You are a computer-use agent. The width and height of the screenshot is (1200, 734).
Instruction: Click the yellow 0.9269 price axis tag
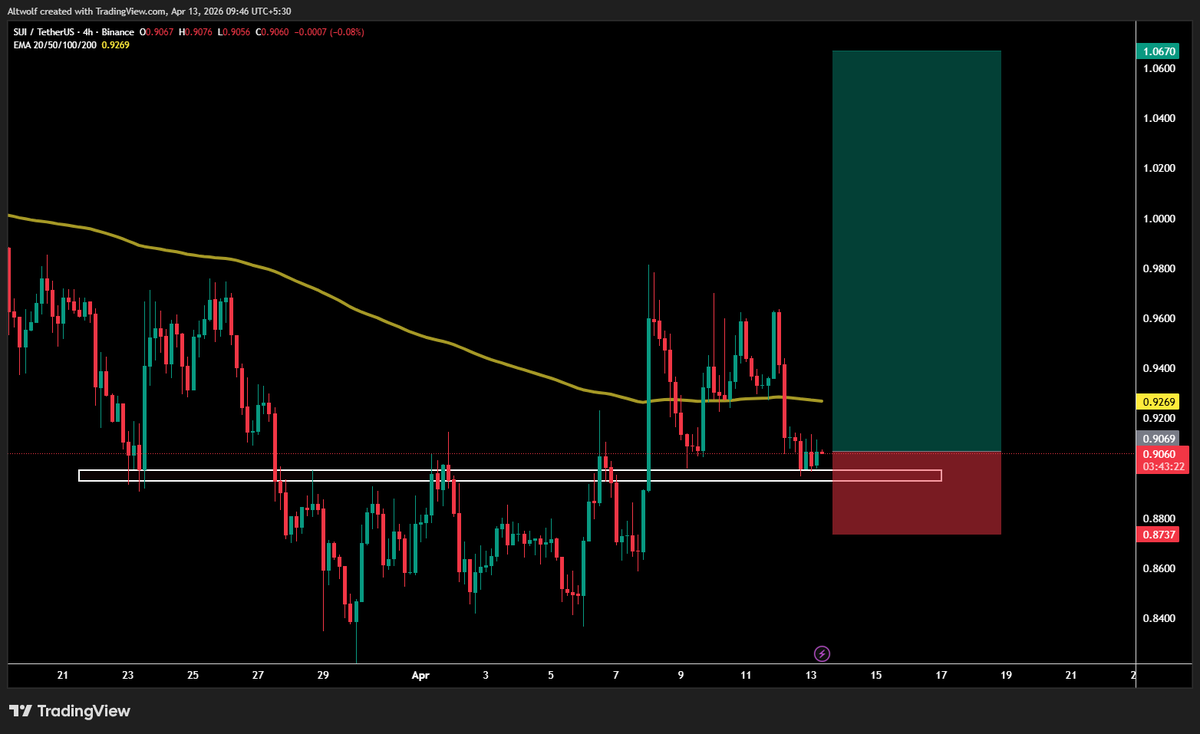click(x=1157, y=401)
